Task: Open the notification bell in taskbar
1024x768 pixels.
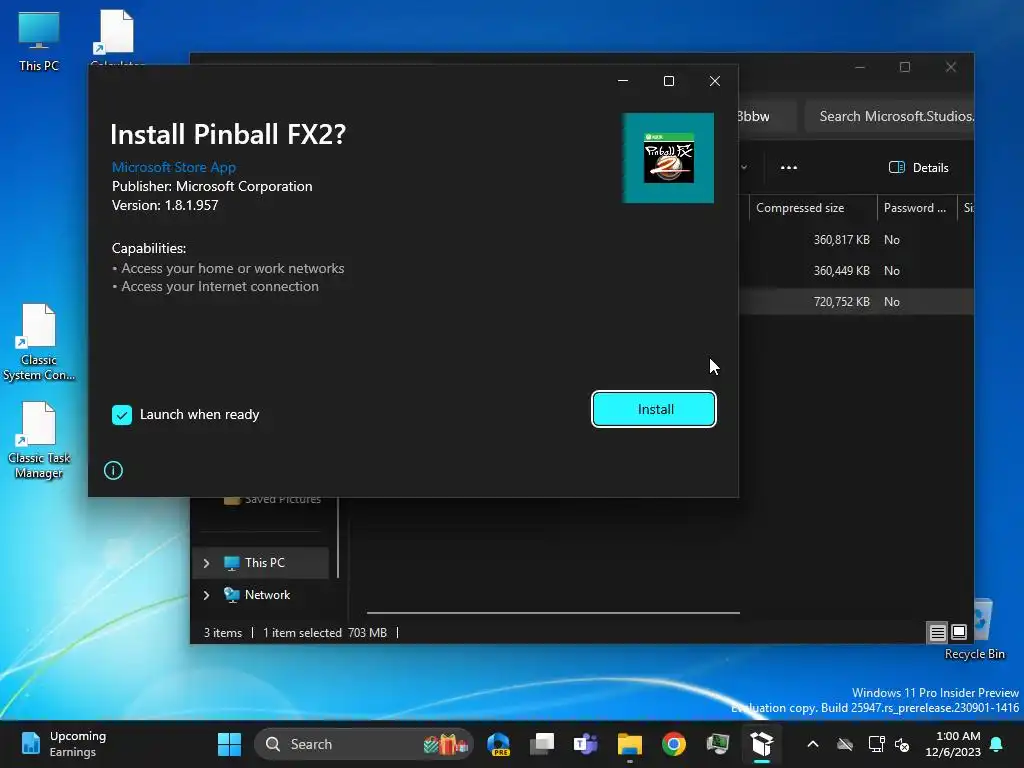Action: 997,744
